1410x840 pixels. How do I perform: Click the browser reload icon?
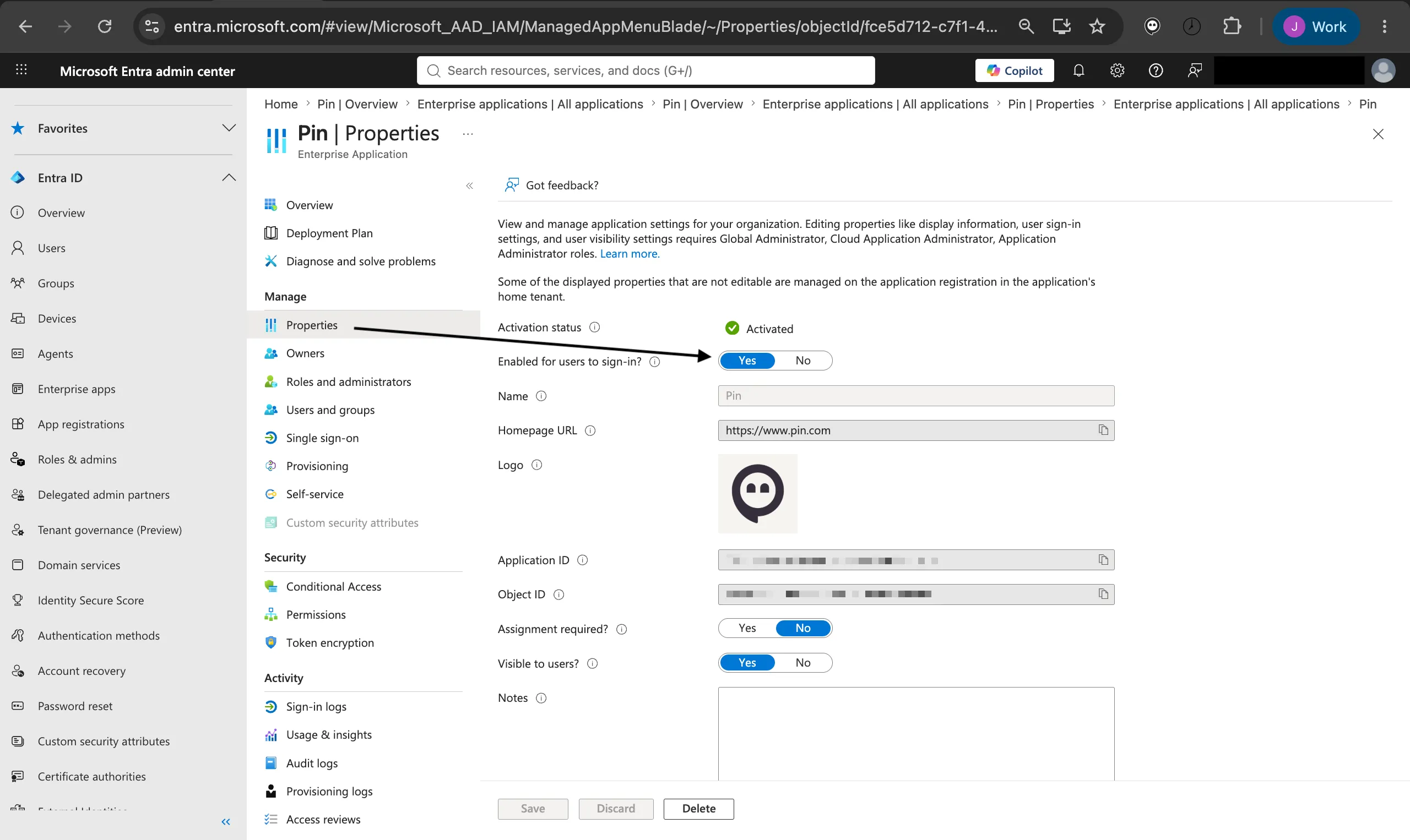[105, 26]
